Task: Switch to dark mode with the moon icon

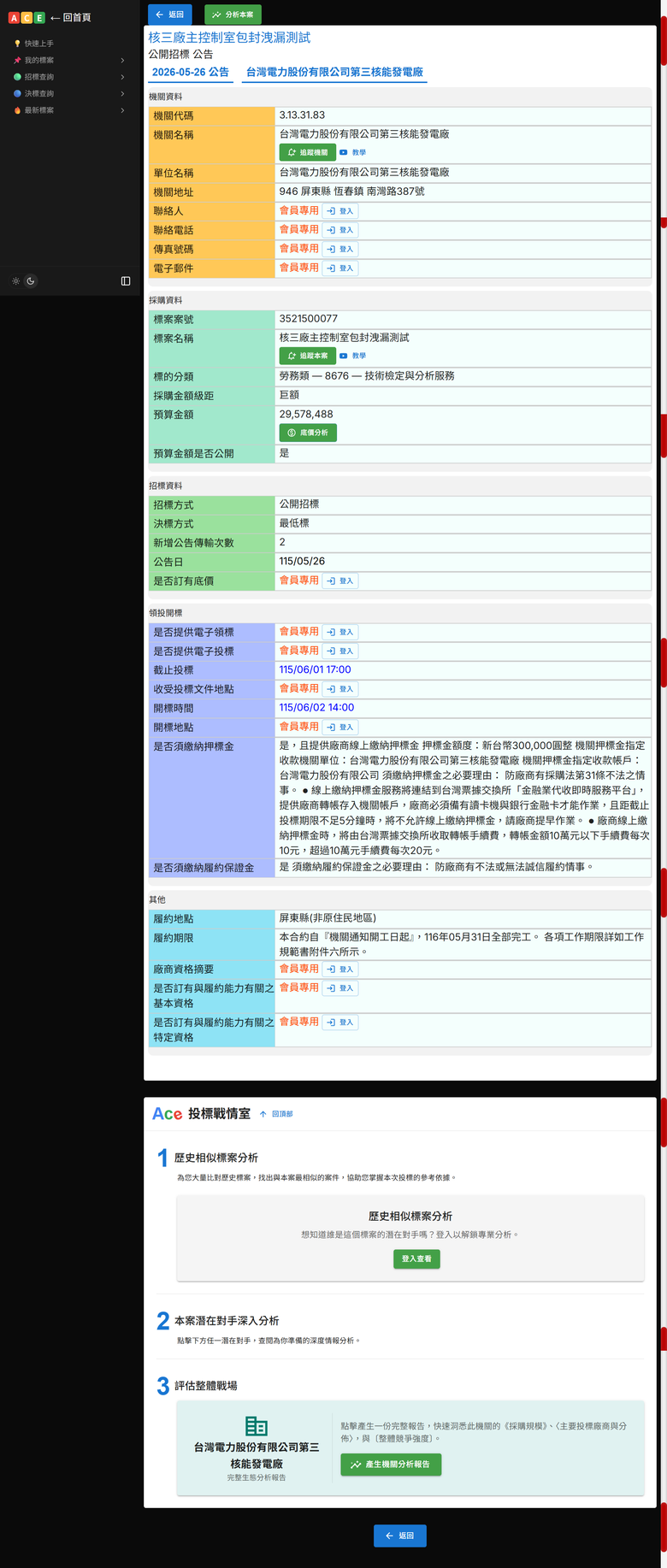Action: (31, 280)
